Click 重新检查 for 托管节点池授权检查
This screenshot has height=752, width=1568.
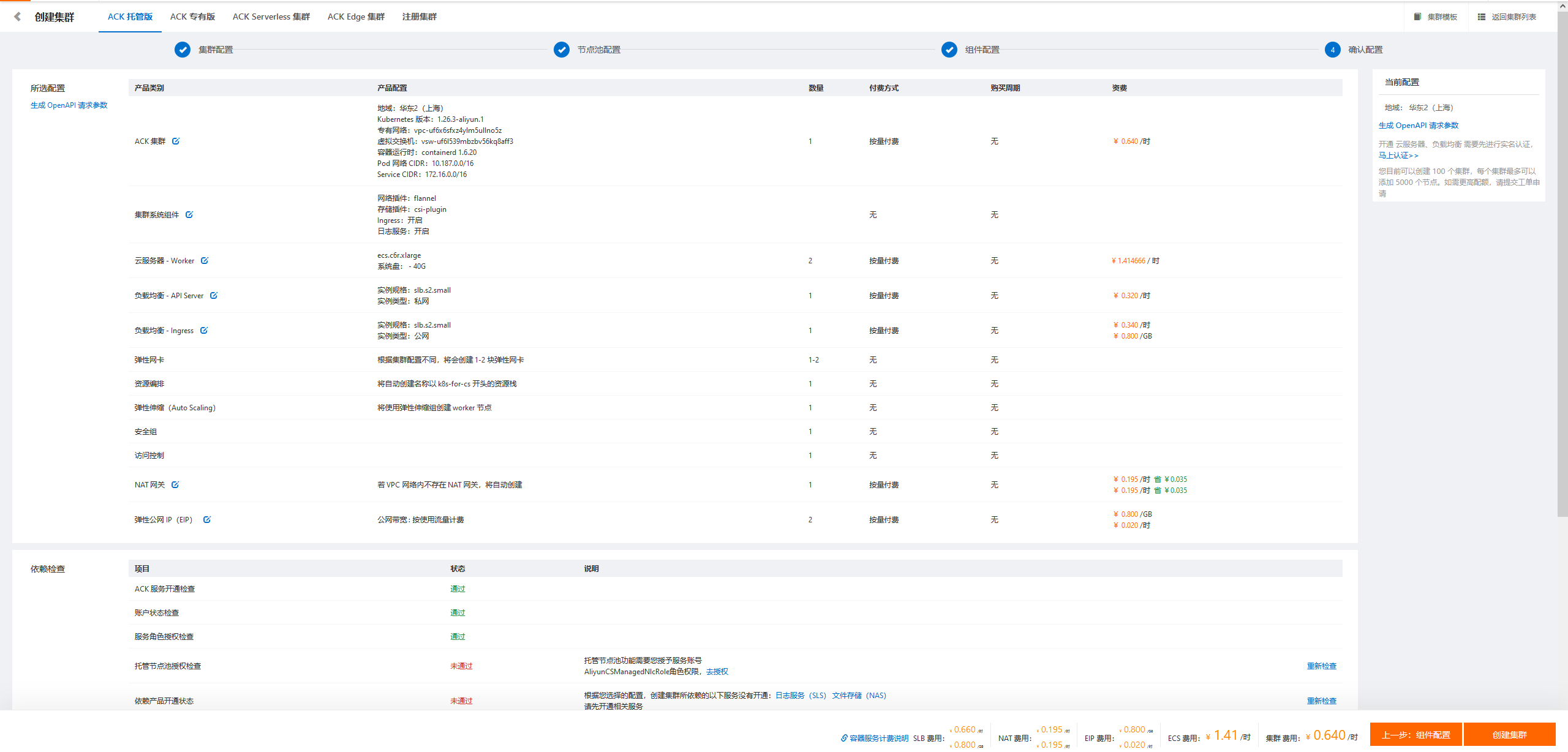coord(1322,666)
